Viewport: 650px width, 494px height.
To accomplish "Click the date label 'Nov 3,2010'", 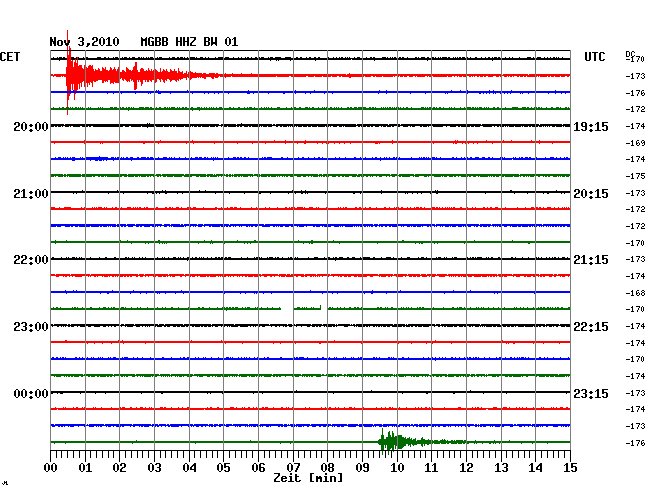I will click(84, 42).
